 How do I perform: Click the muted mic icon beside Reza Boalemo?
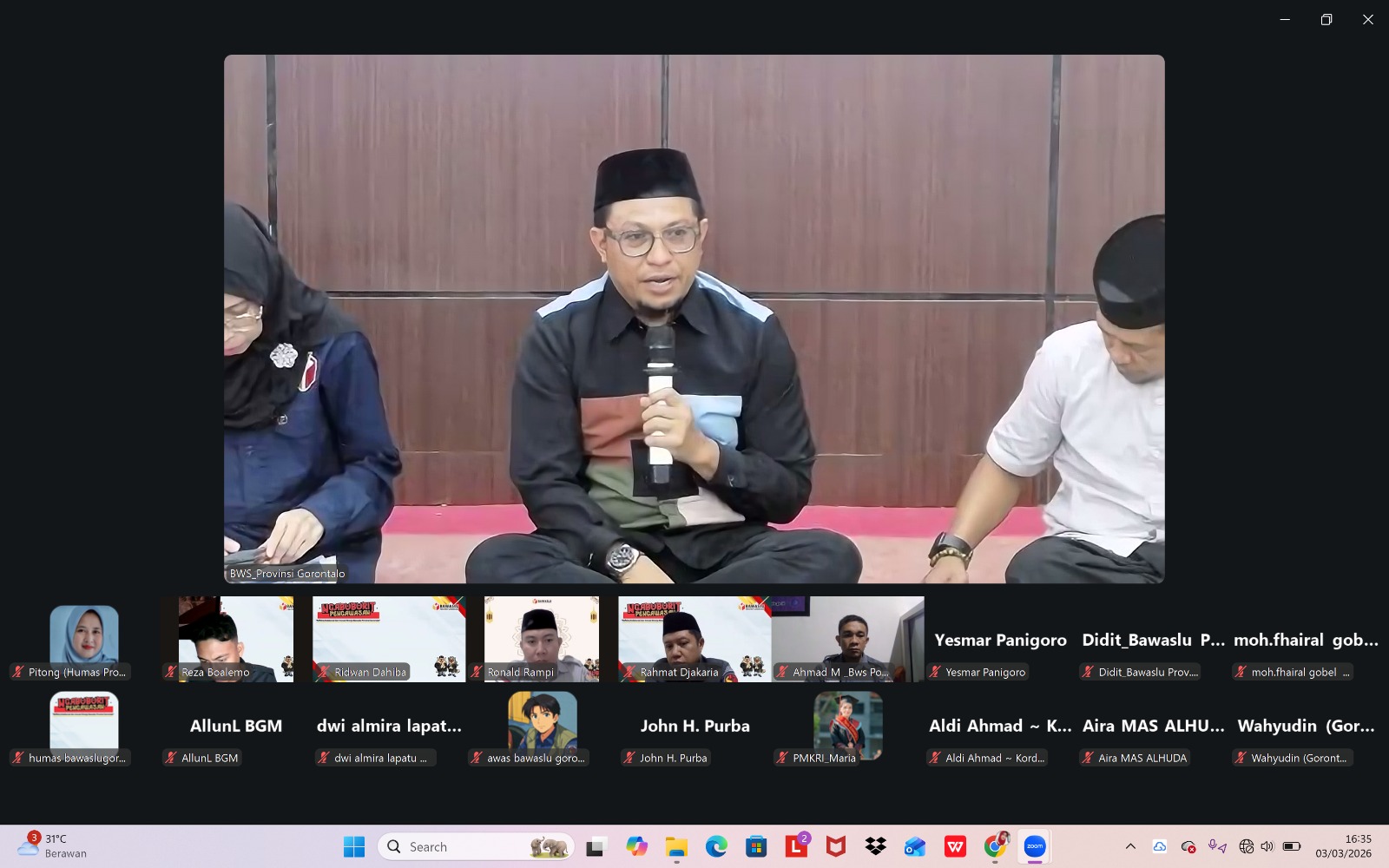(171, 672)
